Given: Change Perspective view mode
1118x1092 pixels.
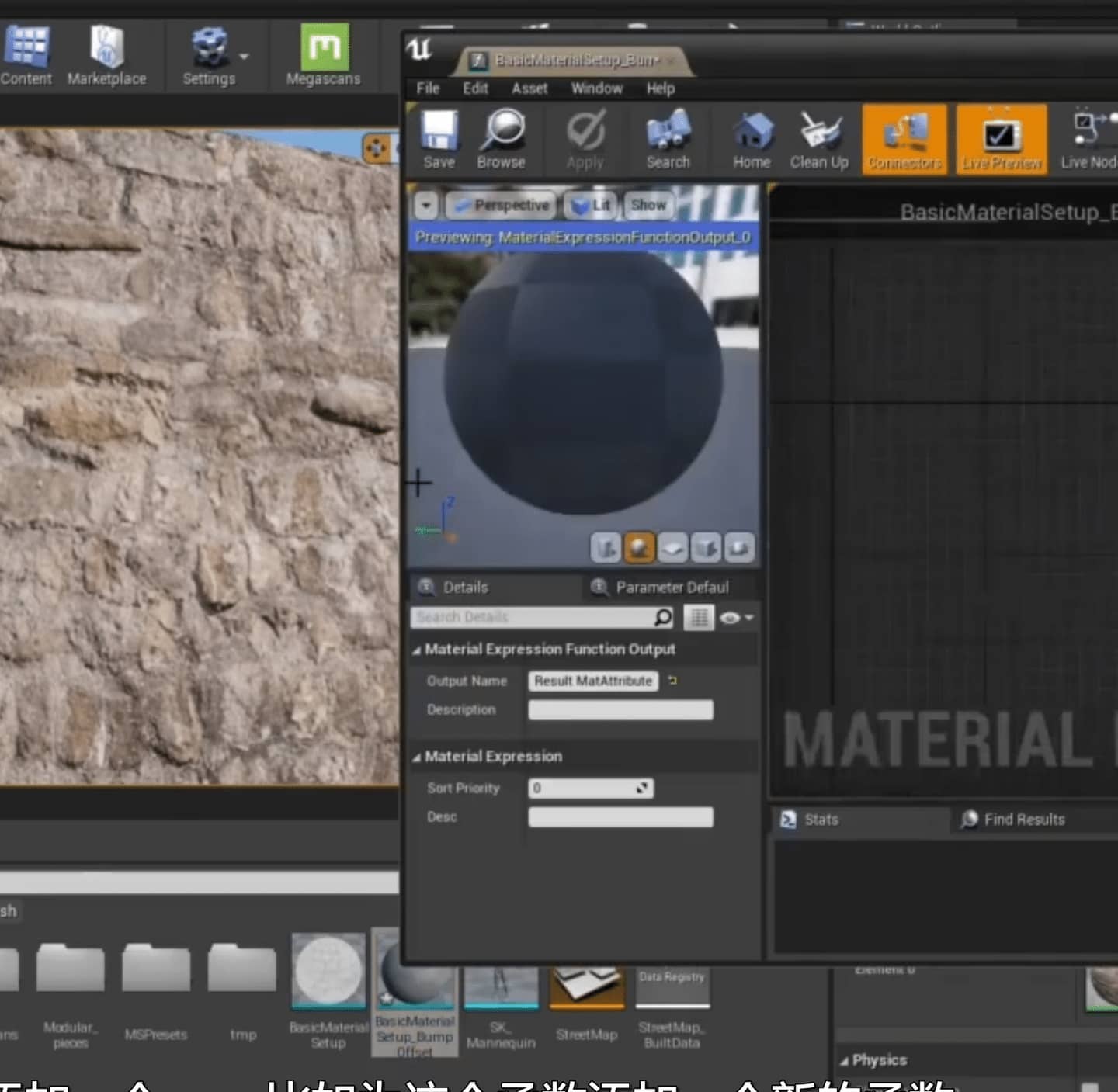Looking at the screenshot, I should pyautogui.click(x=502, y=205).
